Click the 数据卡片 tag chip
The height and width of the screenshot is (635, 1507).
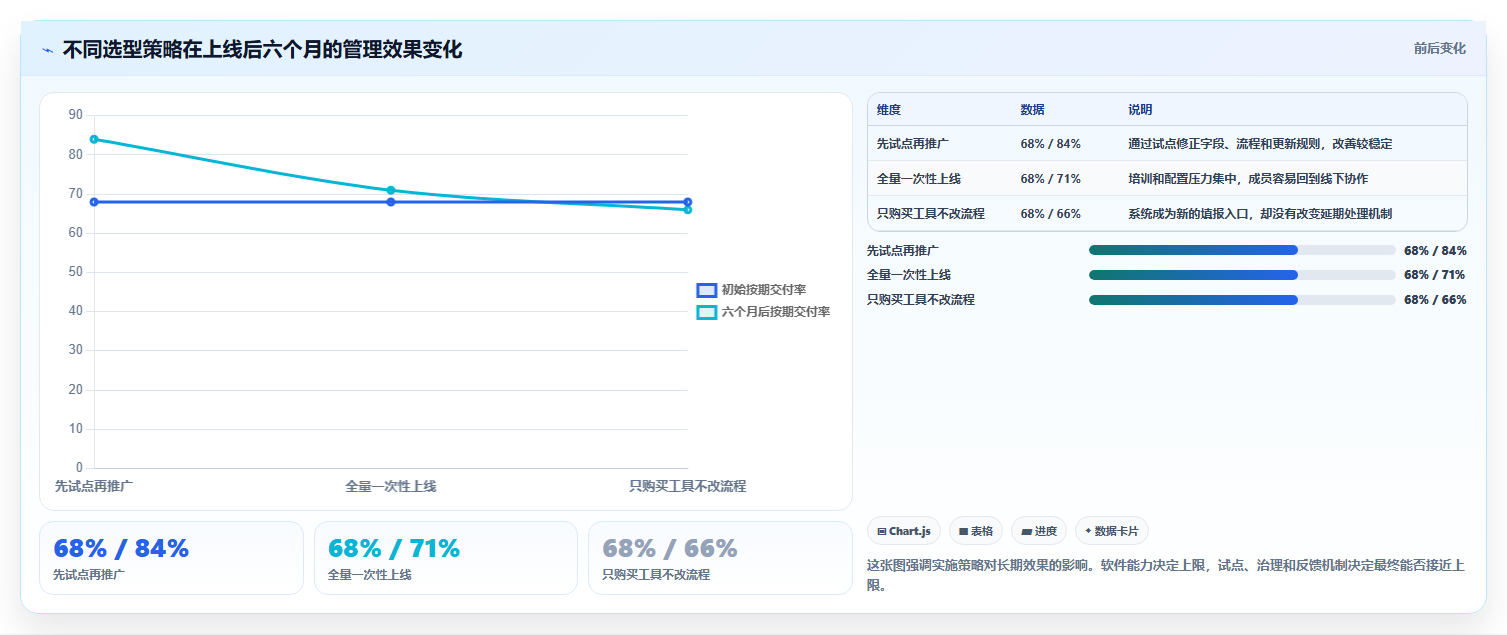click(1111, 531)
